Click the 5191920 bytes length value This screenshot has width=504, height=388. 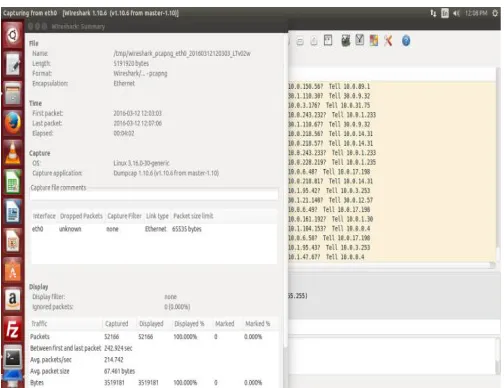coord(131,63)
